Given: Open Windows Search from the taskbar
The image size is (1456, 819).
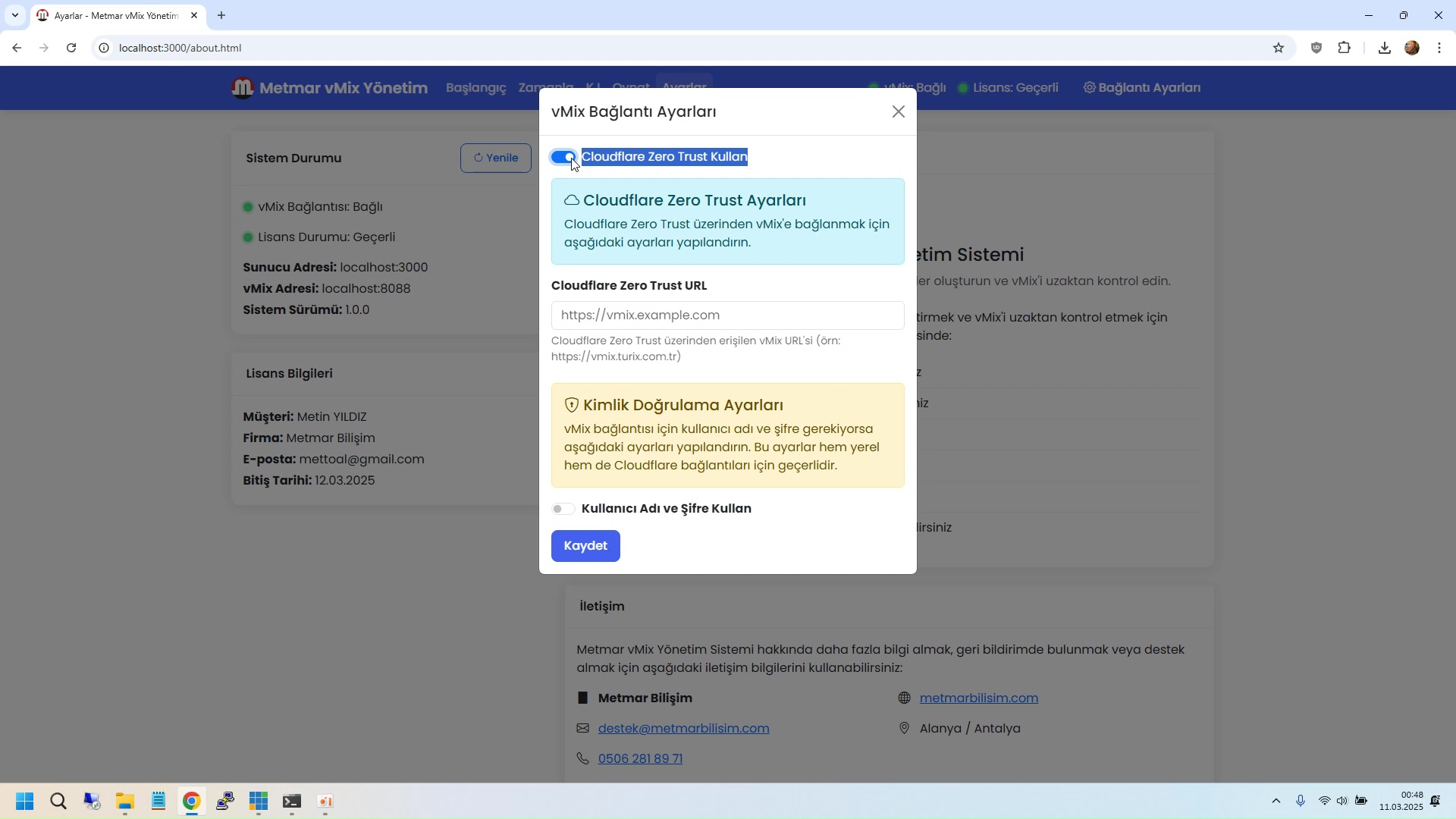Looking at the screenshot, I should (x=58, y=802).
